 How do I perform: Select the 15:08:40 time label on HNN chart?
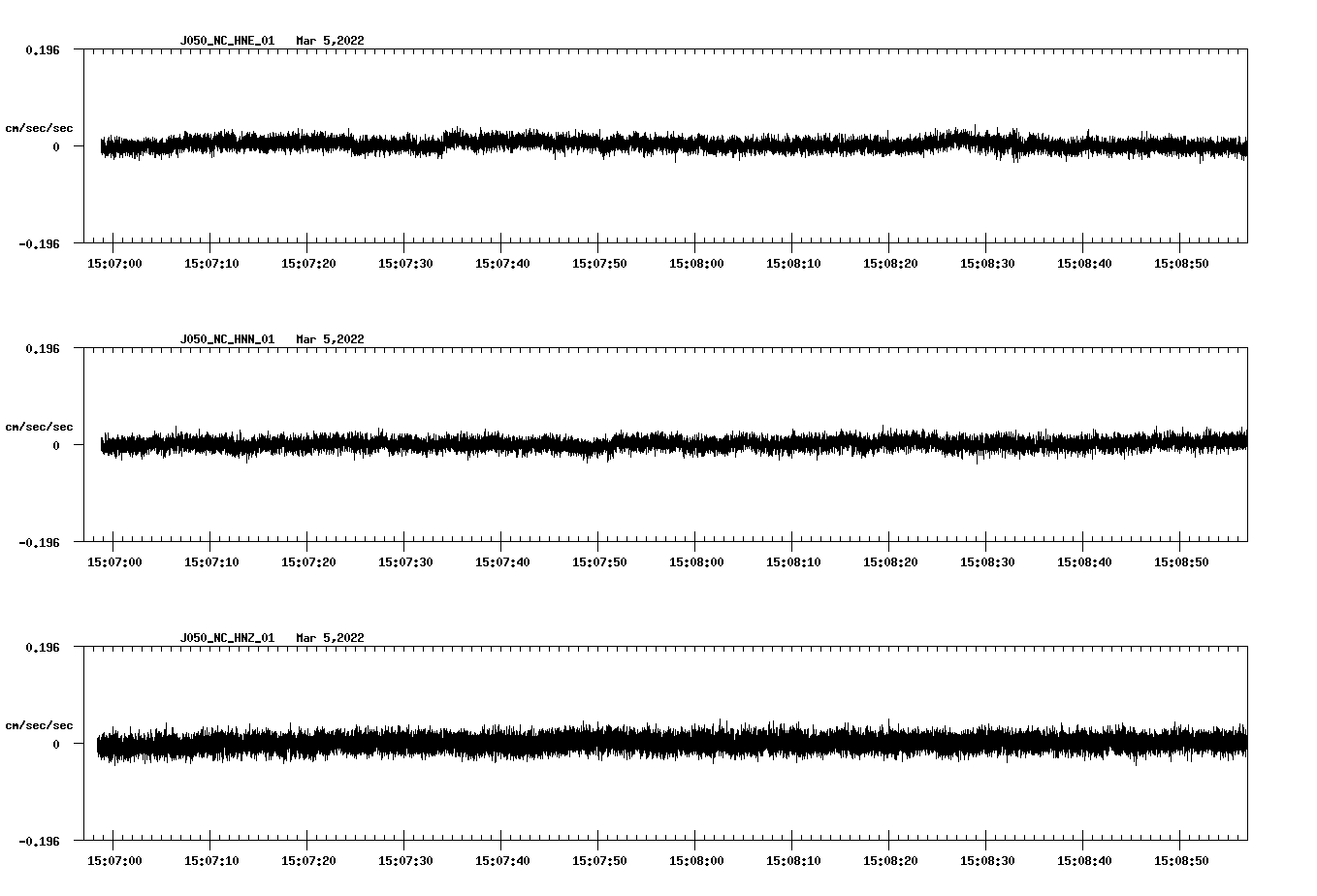(1084, 562)
